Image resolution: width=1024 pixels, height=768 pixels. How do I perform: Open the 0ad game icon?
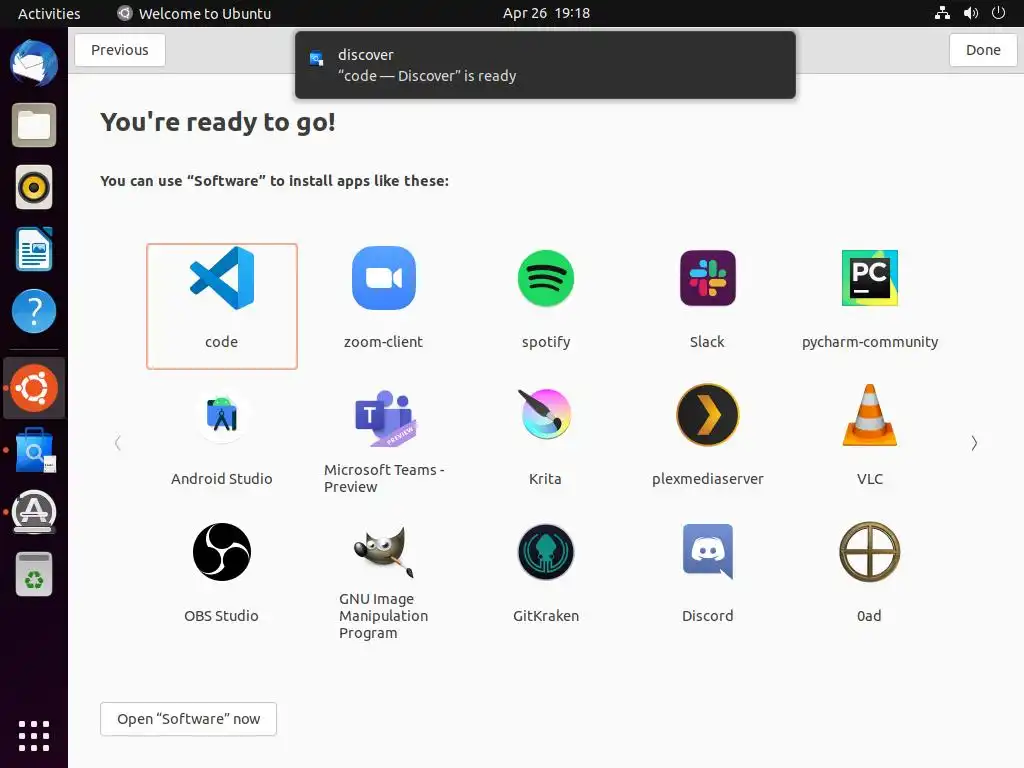[870, 552]
